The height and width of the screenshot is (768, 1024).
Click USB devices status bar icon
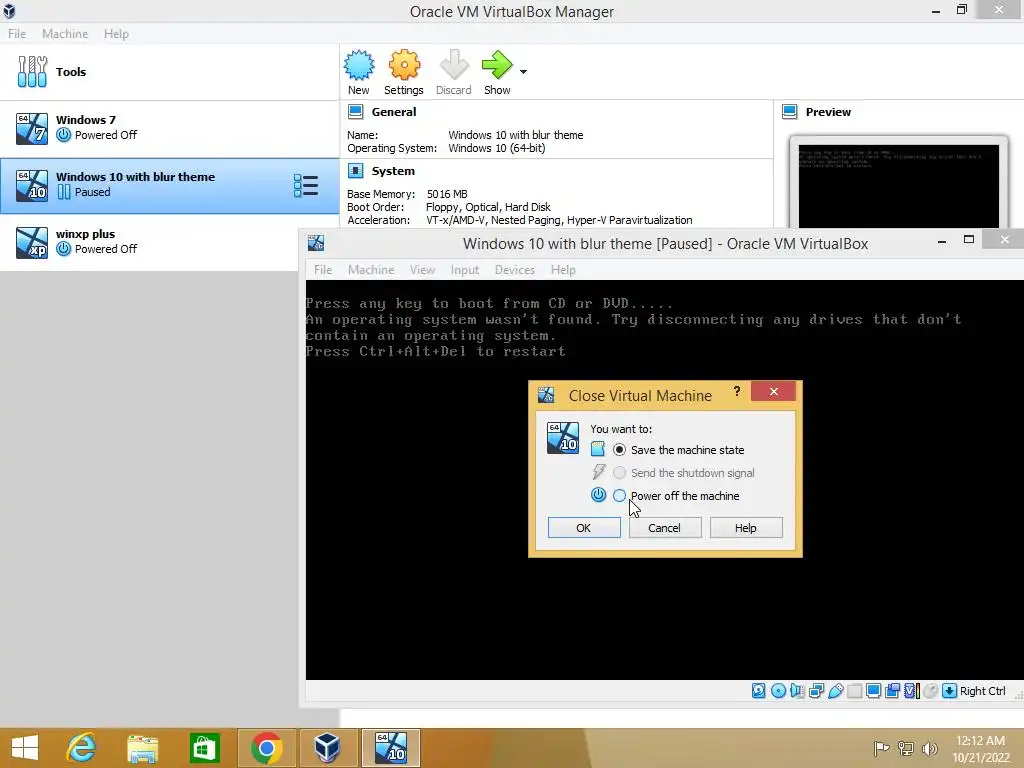pyautogui.click(x=836, y=691)
